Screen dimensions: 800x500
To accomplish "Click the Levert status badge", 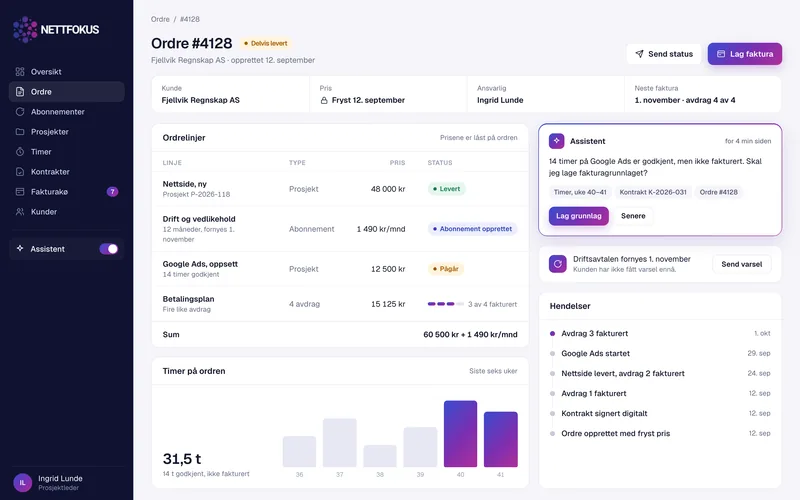I will tap(446, 189).
